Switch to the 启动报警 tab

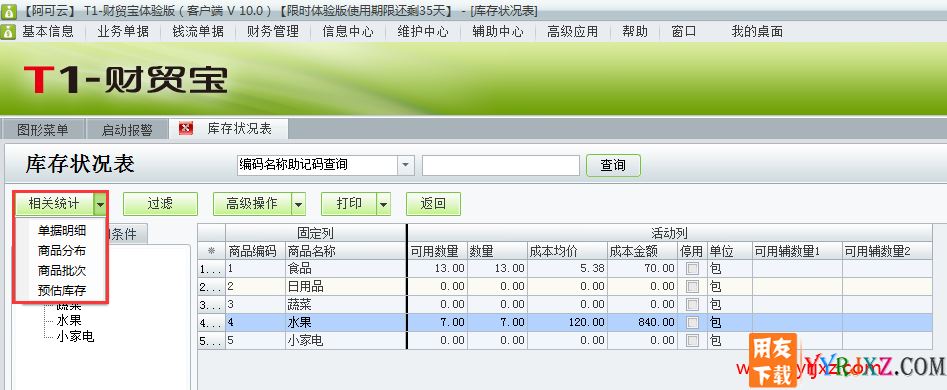pyautogui.click(x=127, y=129)
